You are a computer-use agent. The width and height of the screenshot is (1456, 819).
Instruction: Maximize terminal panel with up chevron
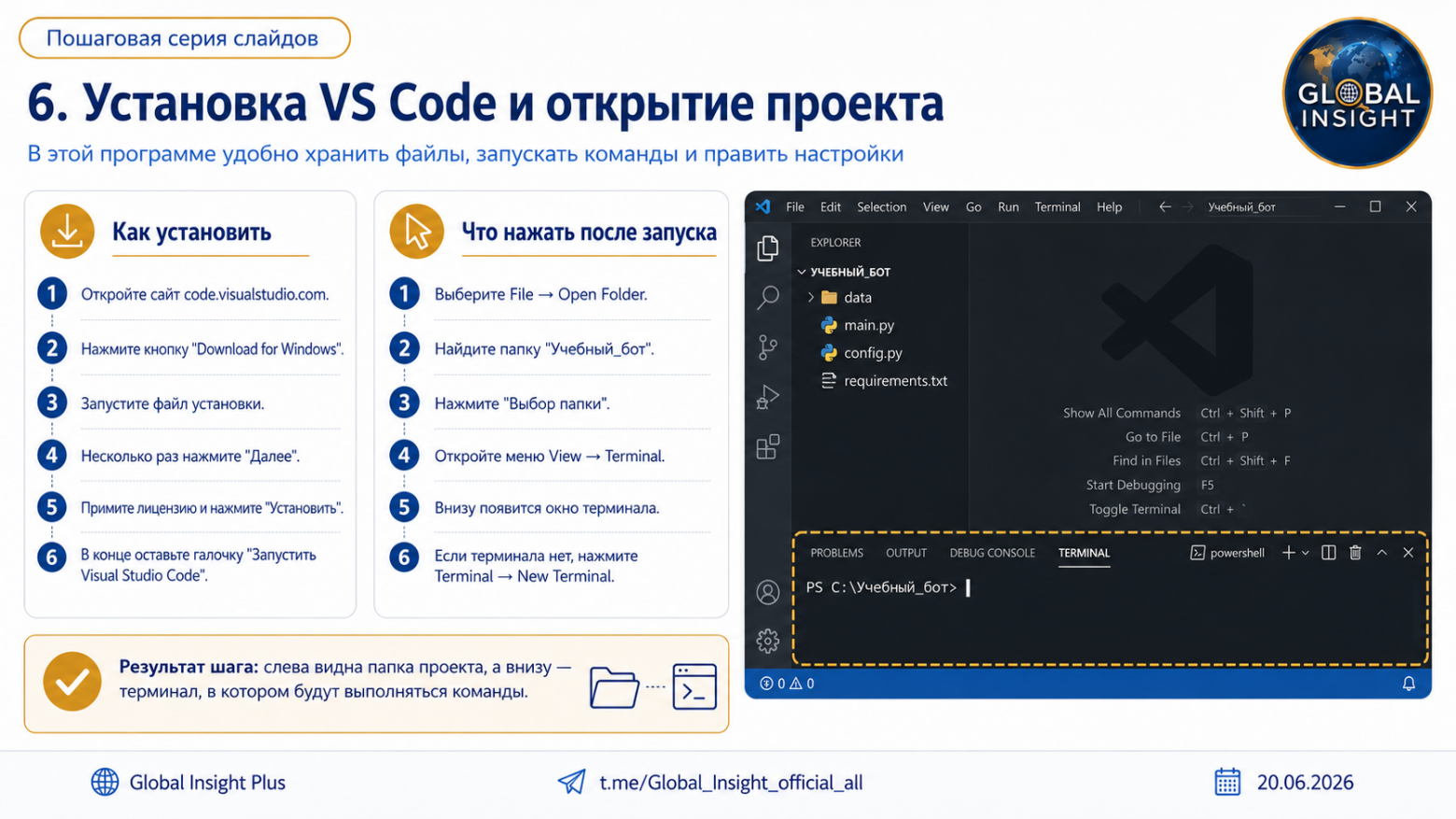coord(1382,553)
